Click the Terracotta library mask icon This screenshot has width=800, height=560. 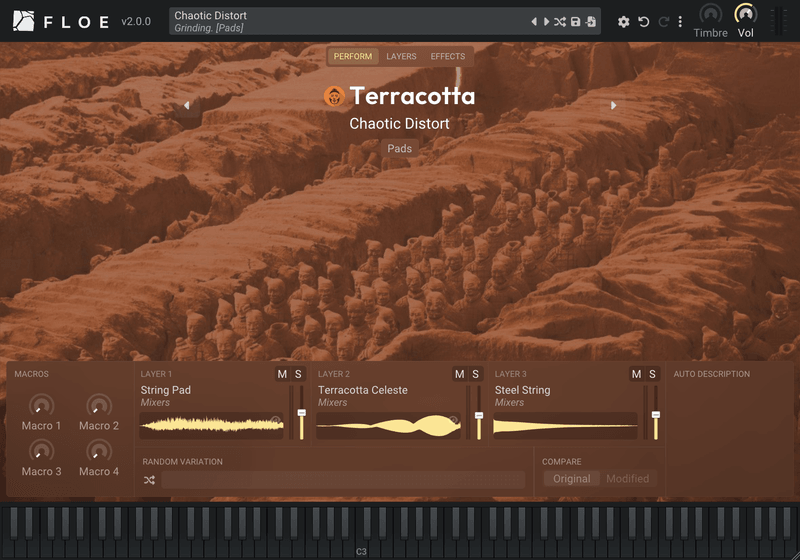334,96
